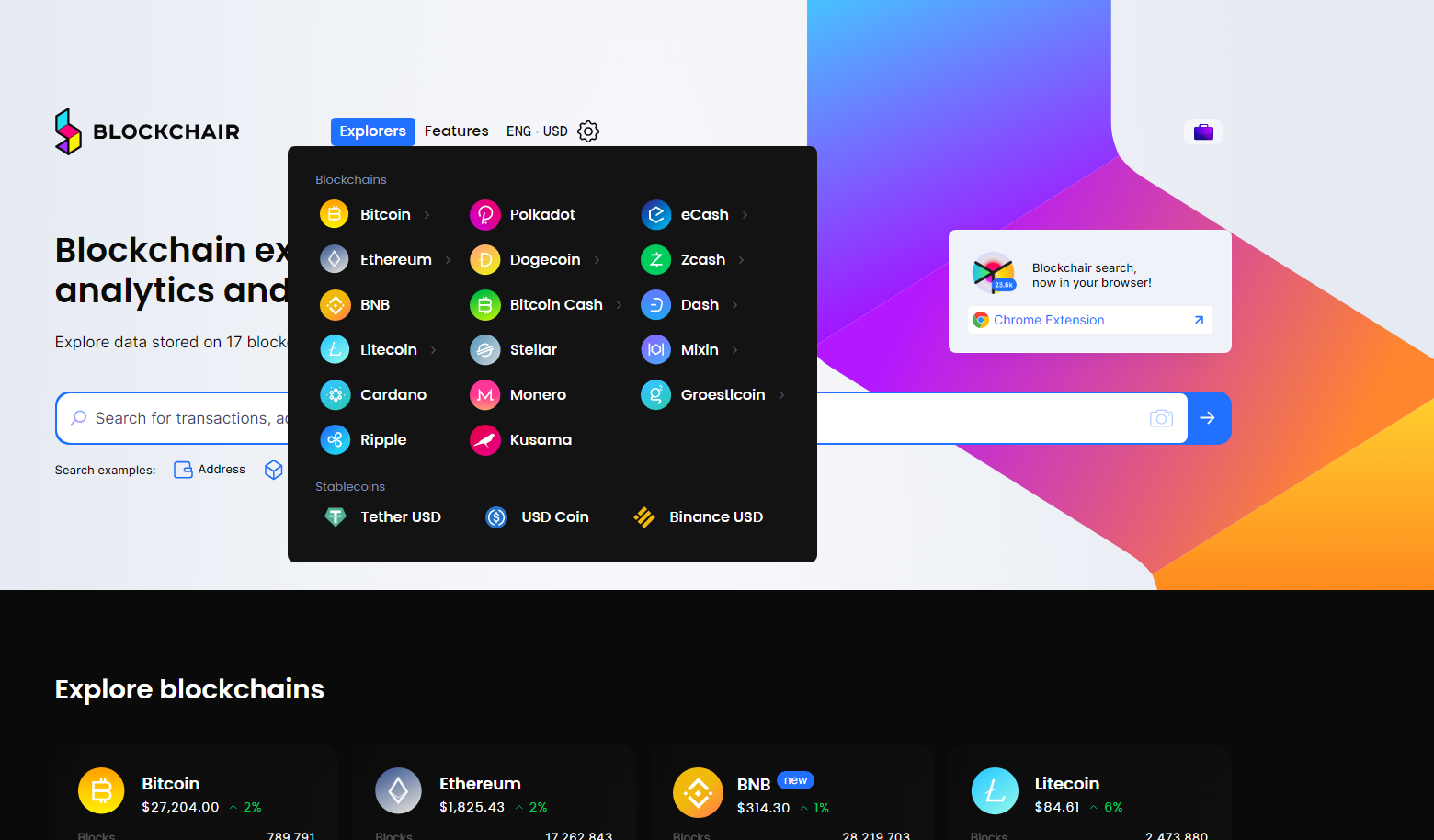Image resolution: width=1434 pixels, height=840 pixels.
Task: Click the Polkadot logo icon
Action: pos(484,214)
